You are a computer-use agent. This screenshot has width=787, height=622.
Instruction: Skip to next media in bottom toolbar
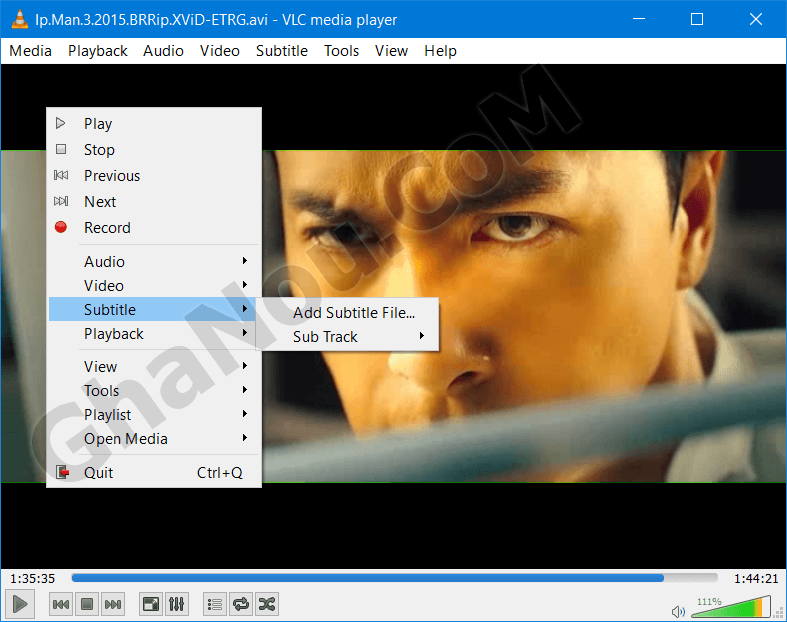112,604
